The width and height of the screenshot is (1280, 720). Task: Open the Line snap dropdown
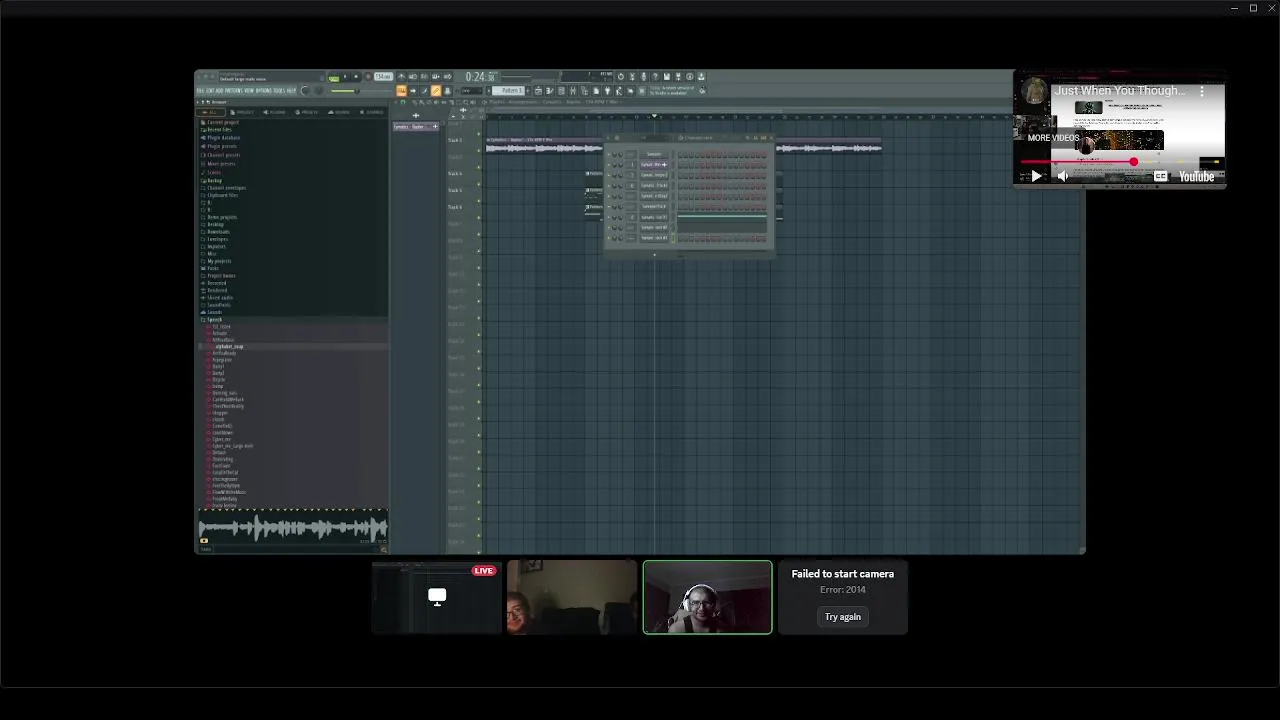[471, 91]
